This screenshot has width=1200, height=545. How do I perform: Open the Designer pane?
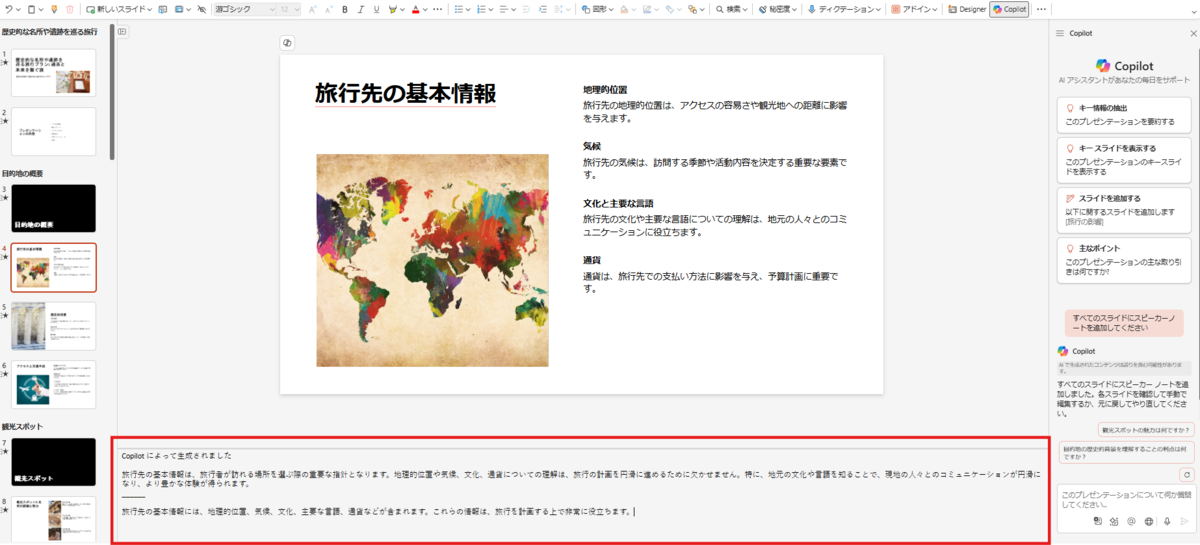tap(966, 9)
